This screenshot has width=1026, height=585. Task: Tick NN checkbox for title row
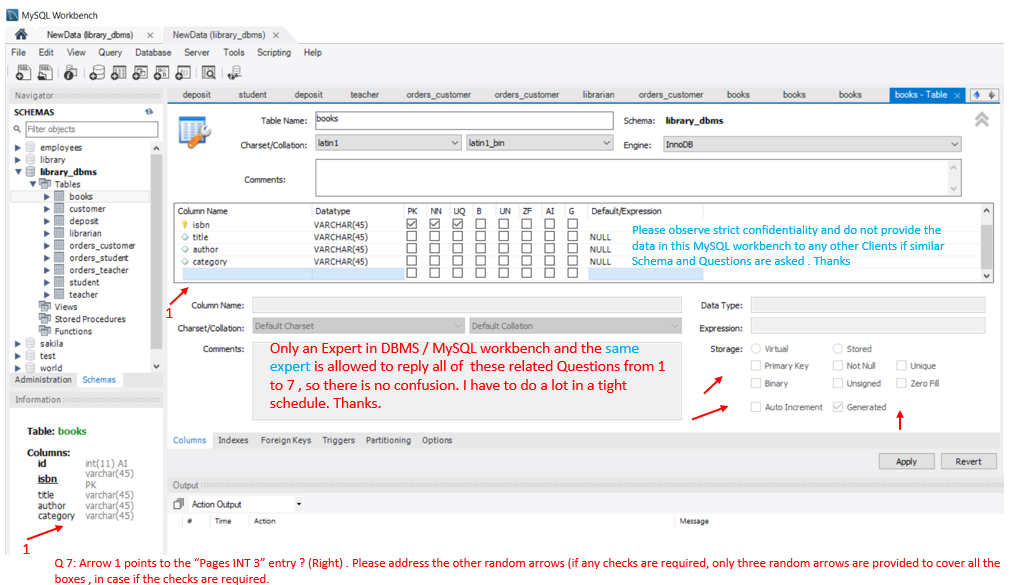[x=434, y=236]
